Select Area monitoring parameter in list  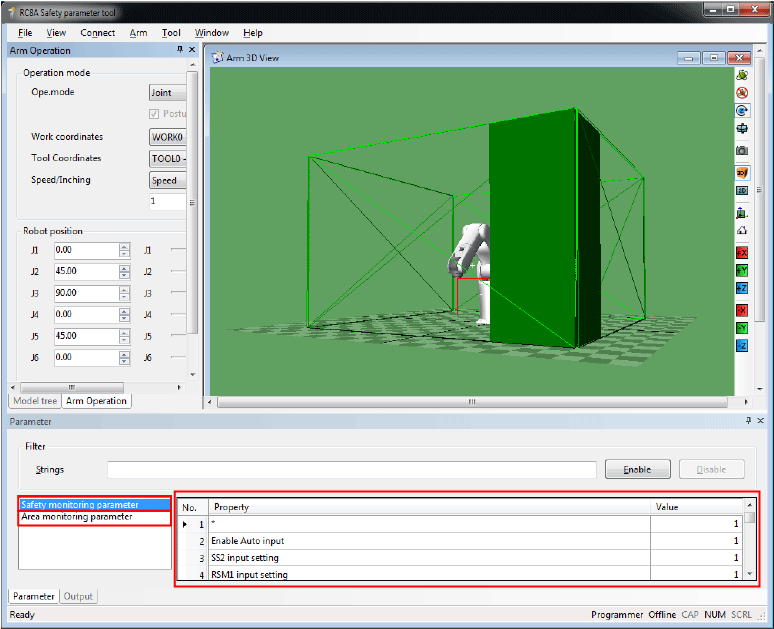(x=76, y=517)
